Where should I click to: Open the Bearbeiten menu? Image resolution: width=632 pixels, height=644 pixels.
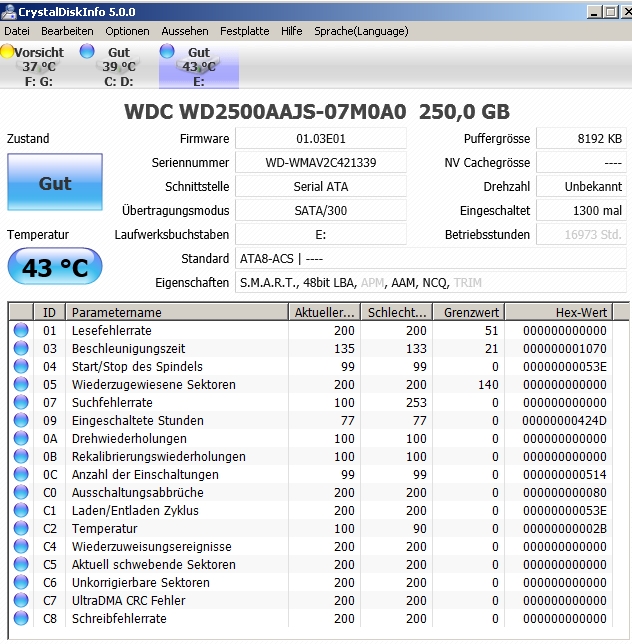(x=67, y=31)
